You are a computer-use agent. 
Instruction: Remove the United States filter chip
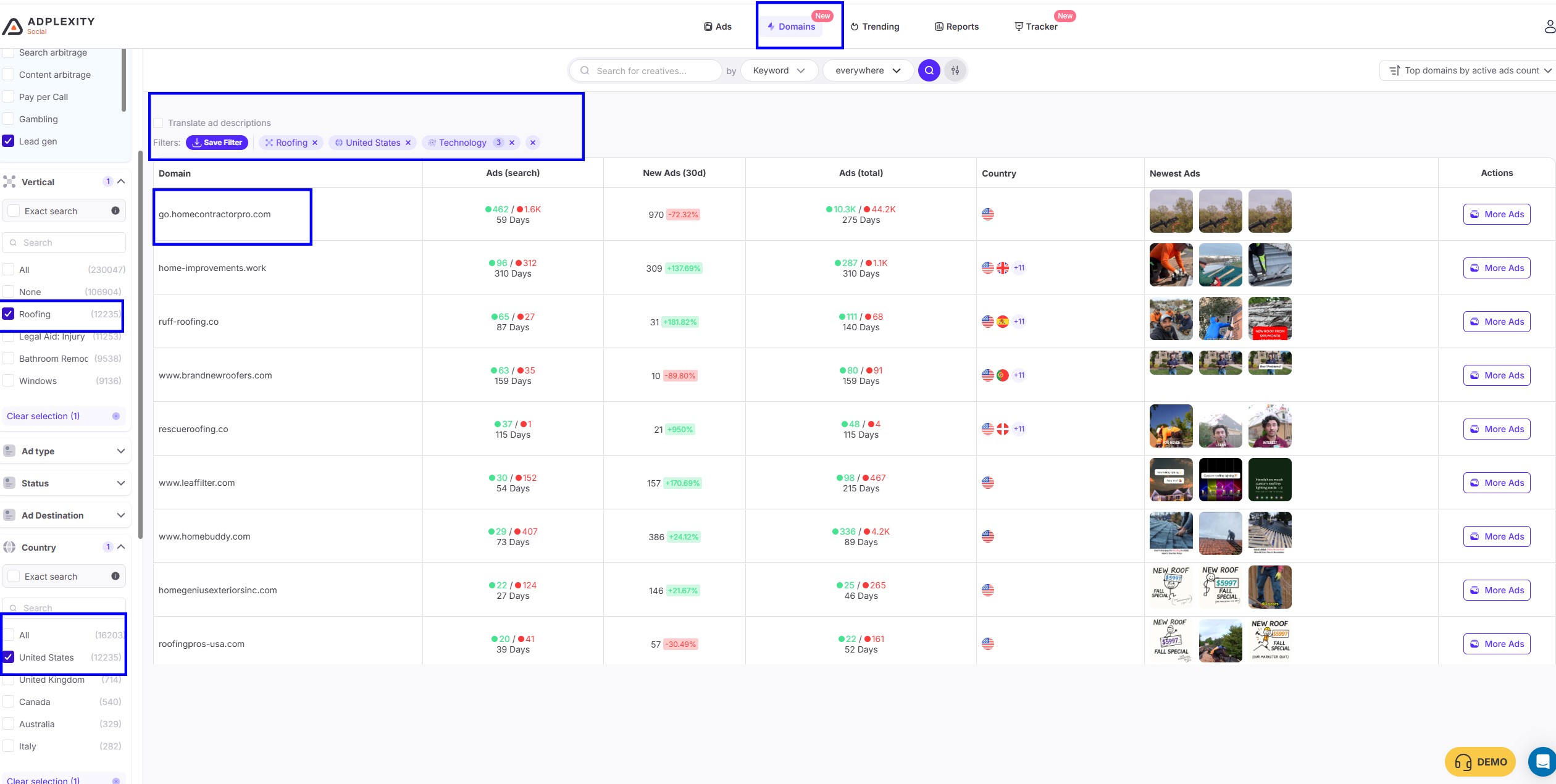click(x=408, y=143)
